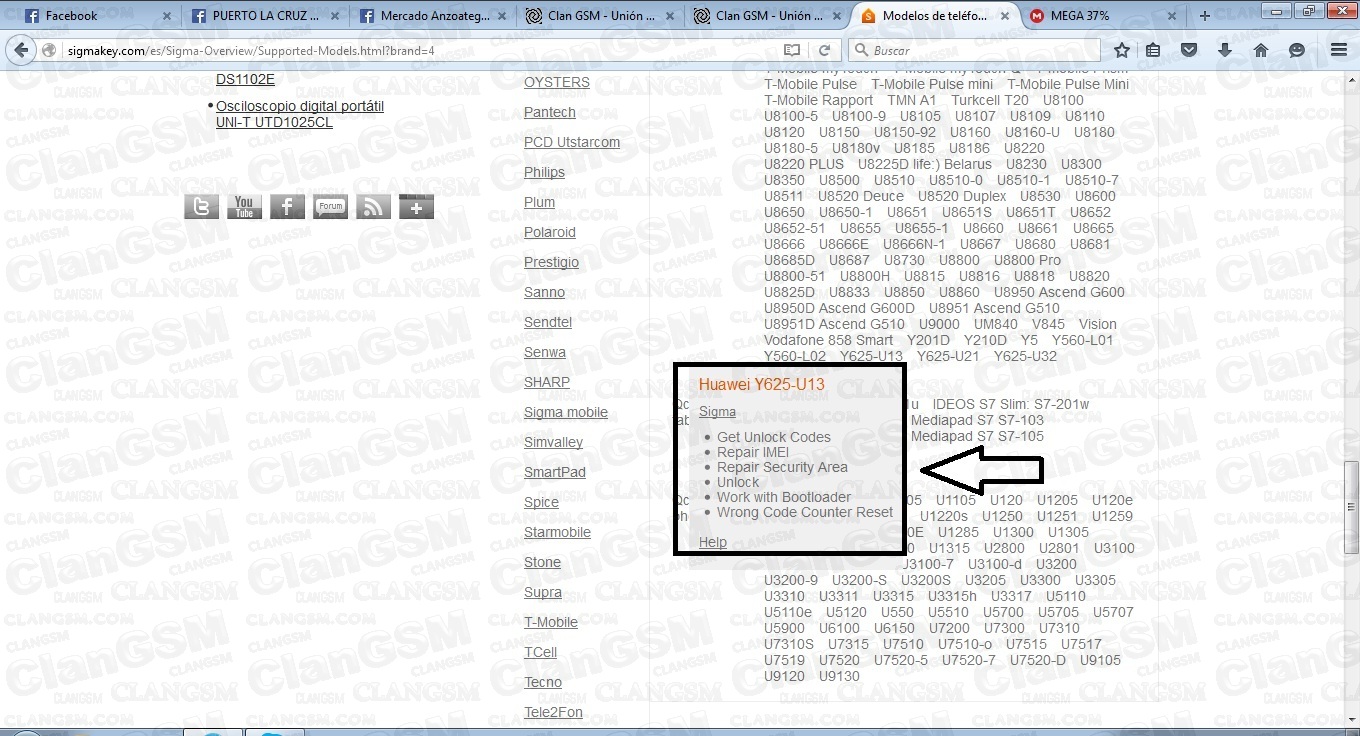Click the plus share icon next to RSS
The image size is (1360, 736).
click(417, 206)
